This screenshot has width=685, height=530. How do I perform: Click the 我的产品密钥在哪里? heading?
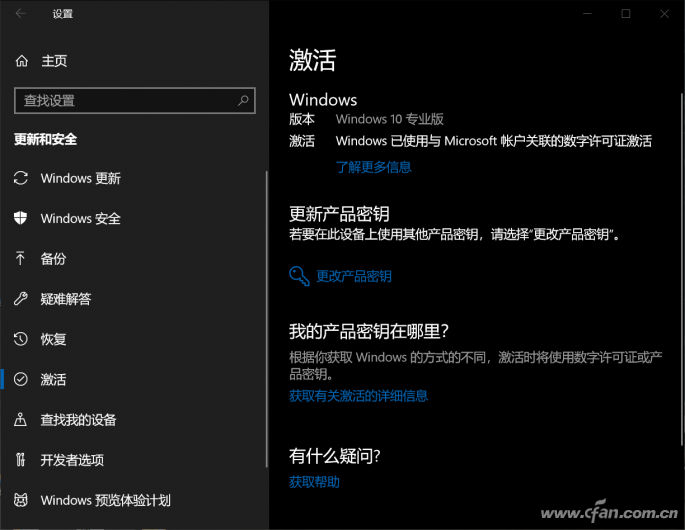(x=369, y=331)
